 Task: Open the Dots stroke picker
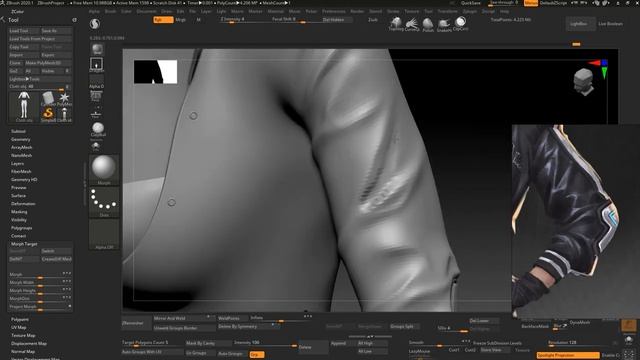tap(104, 202)
